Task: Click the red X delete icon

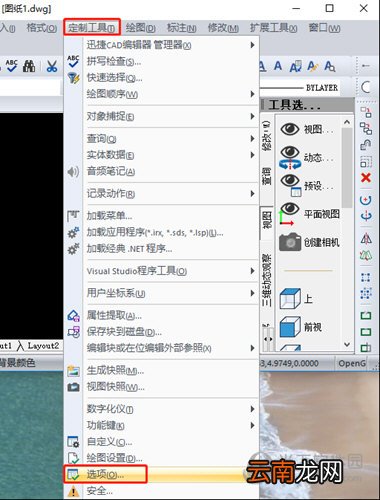Action: tap(366, 178)
